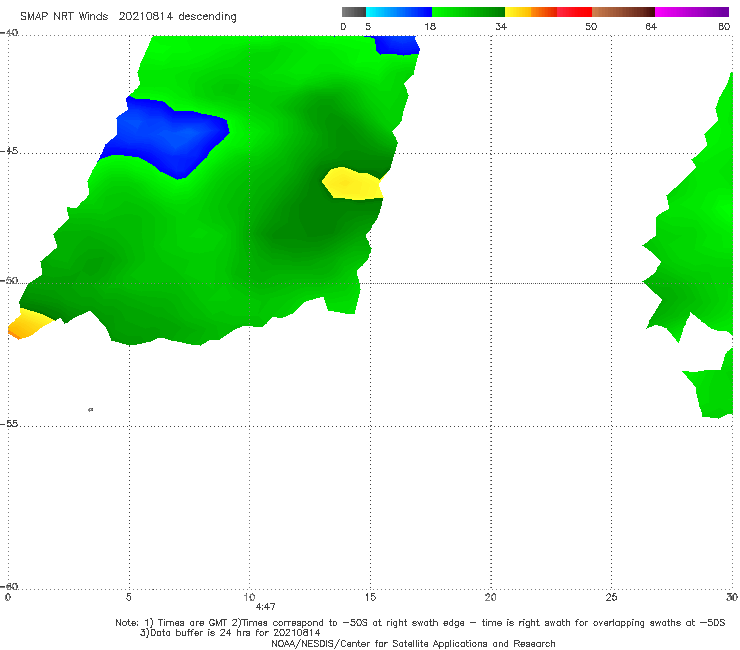
Task: Click the large blue low-wind patch
Action: coord(165,135)
